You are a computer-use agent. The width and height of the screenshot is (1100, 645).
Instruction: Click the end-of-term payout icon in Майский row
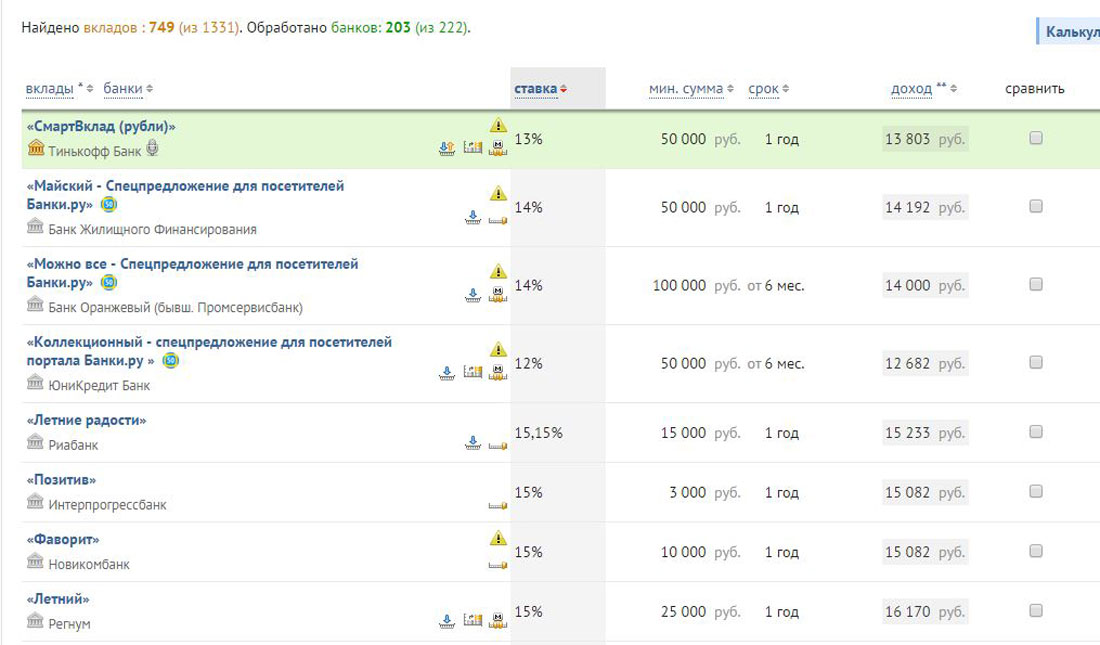(498, 220)
